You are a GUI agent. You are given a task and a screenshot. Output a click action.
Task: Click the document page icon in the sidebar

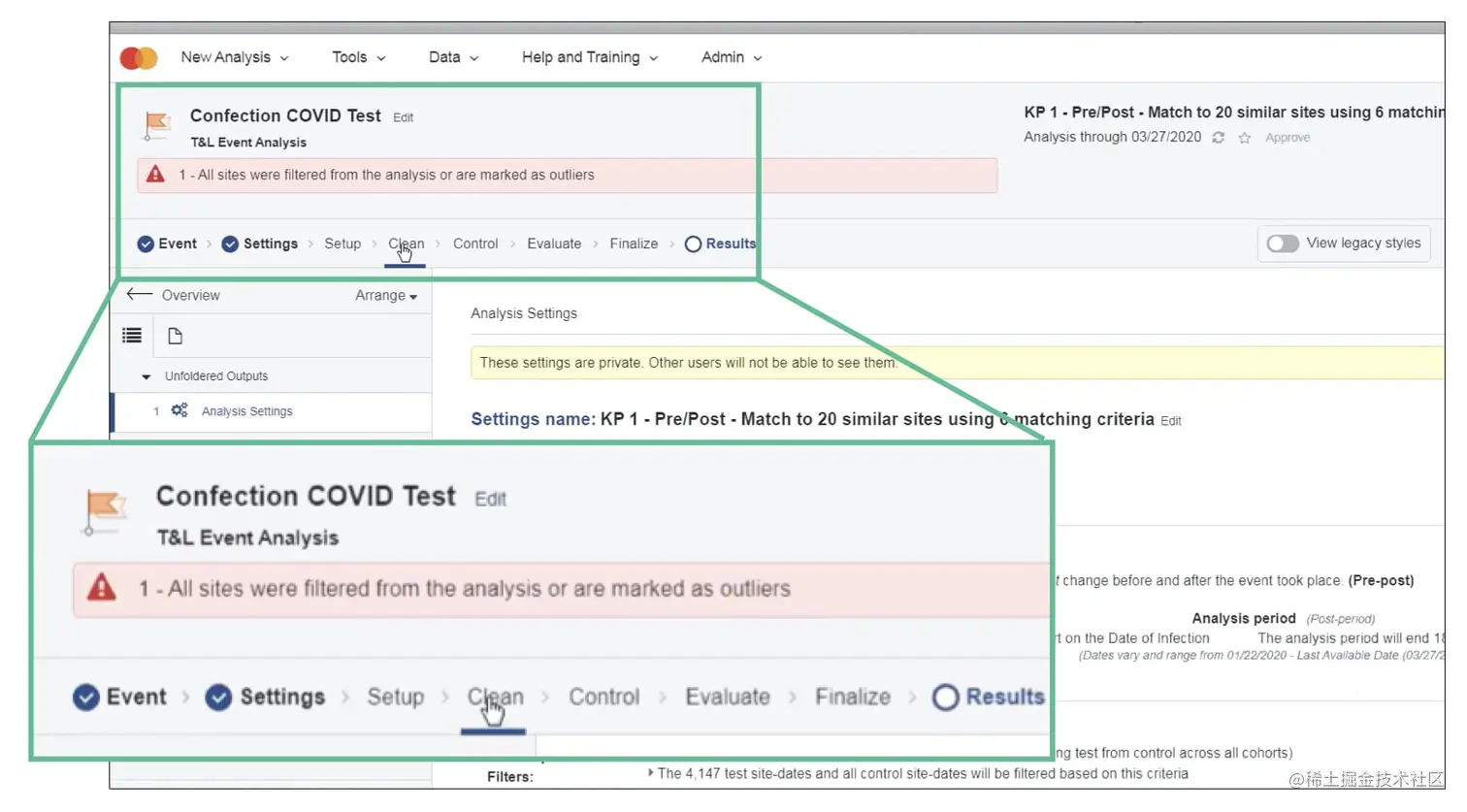[x=175, y=336]
